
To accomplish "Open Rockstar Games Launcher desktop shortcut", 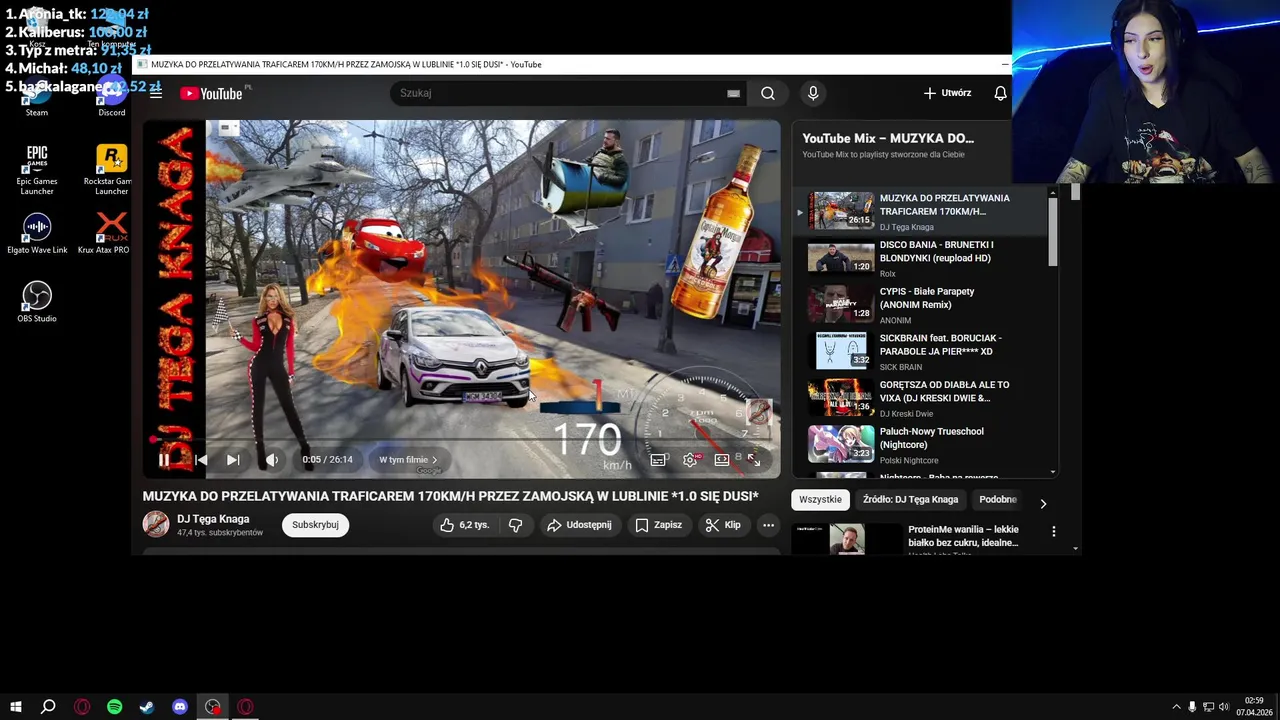I will pyautogui.click(x=111, y=170).
